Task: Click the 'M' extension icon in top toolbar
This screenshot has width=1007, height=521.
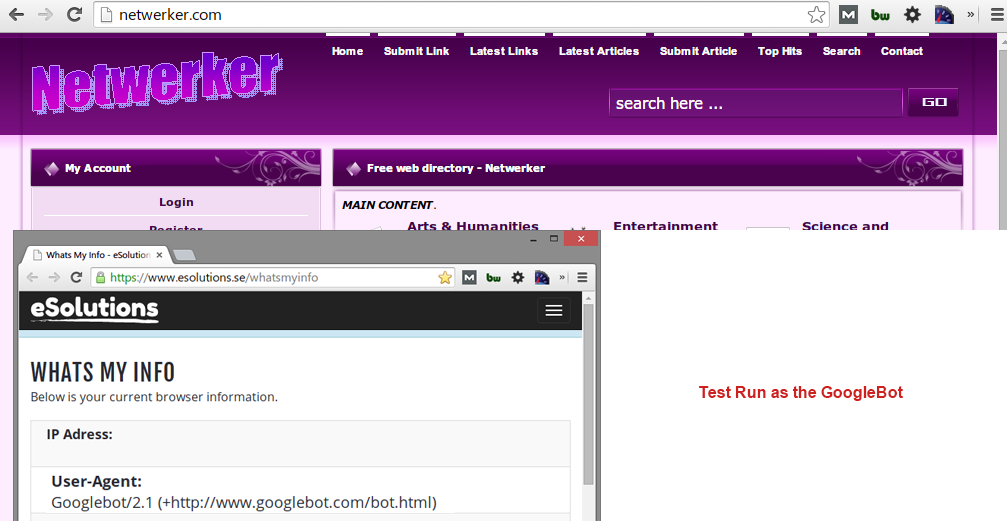Action: [848, 15]
